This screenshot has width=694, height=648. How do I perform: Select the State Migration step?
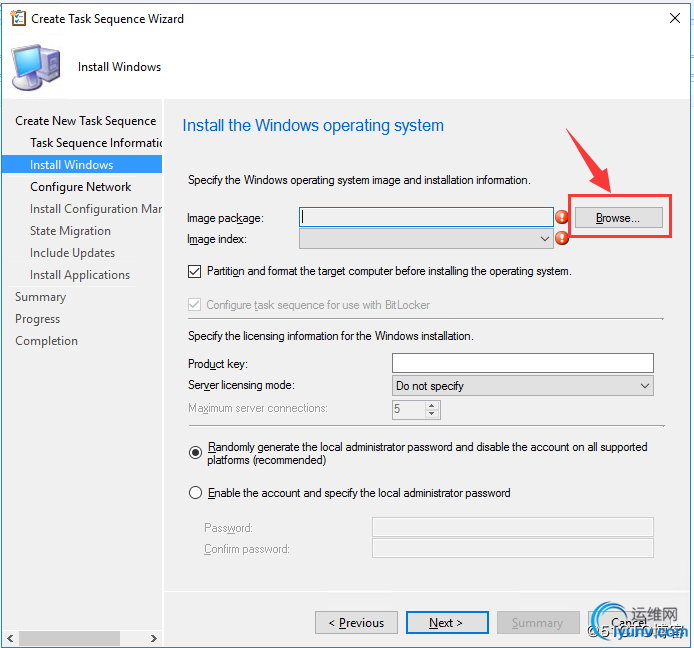click(x=70, y=231)
